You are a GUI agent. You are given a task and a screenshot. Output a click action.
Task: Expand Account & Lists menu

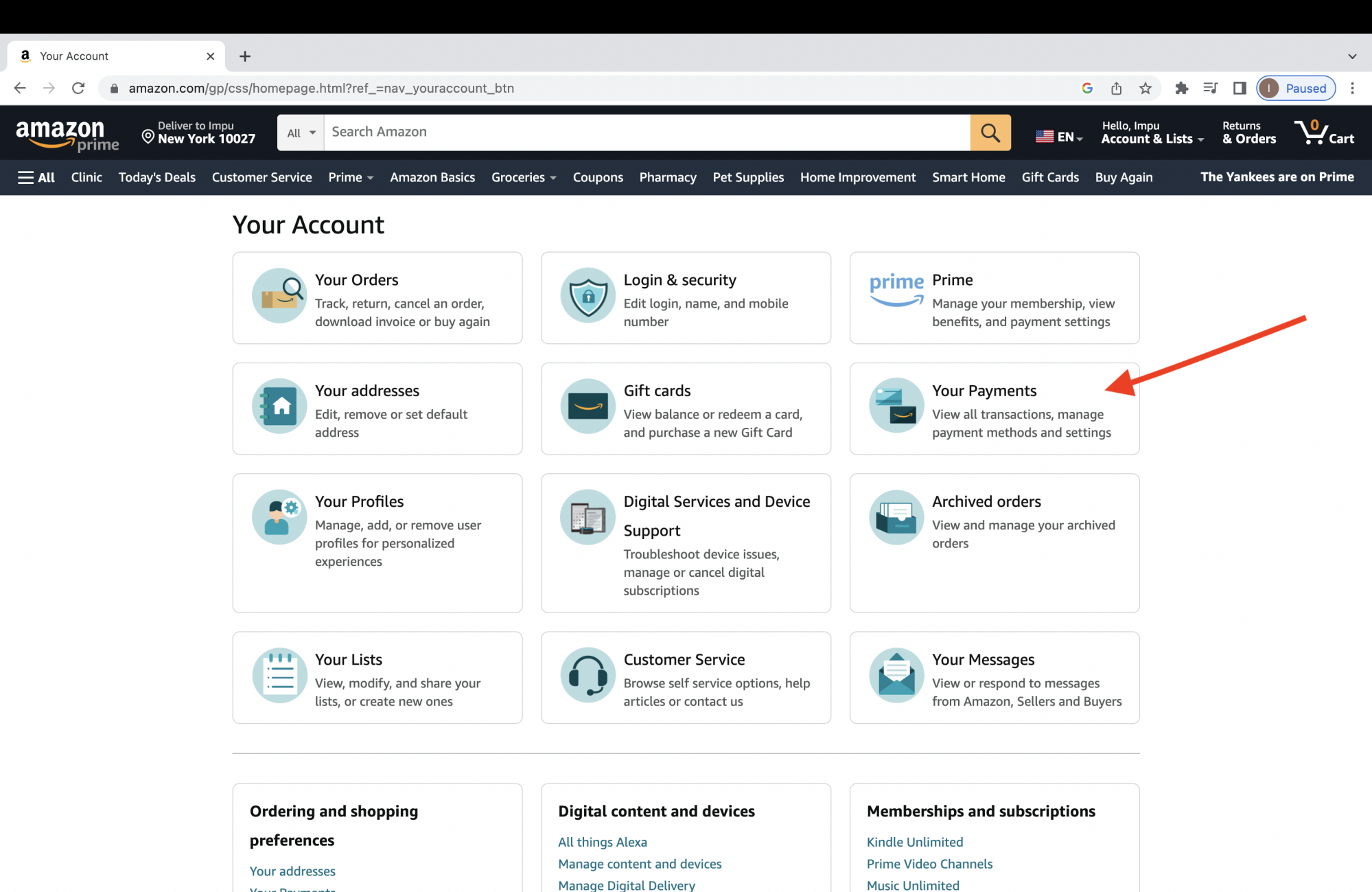click(x=1152, y=131)
